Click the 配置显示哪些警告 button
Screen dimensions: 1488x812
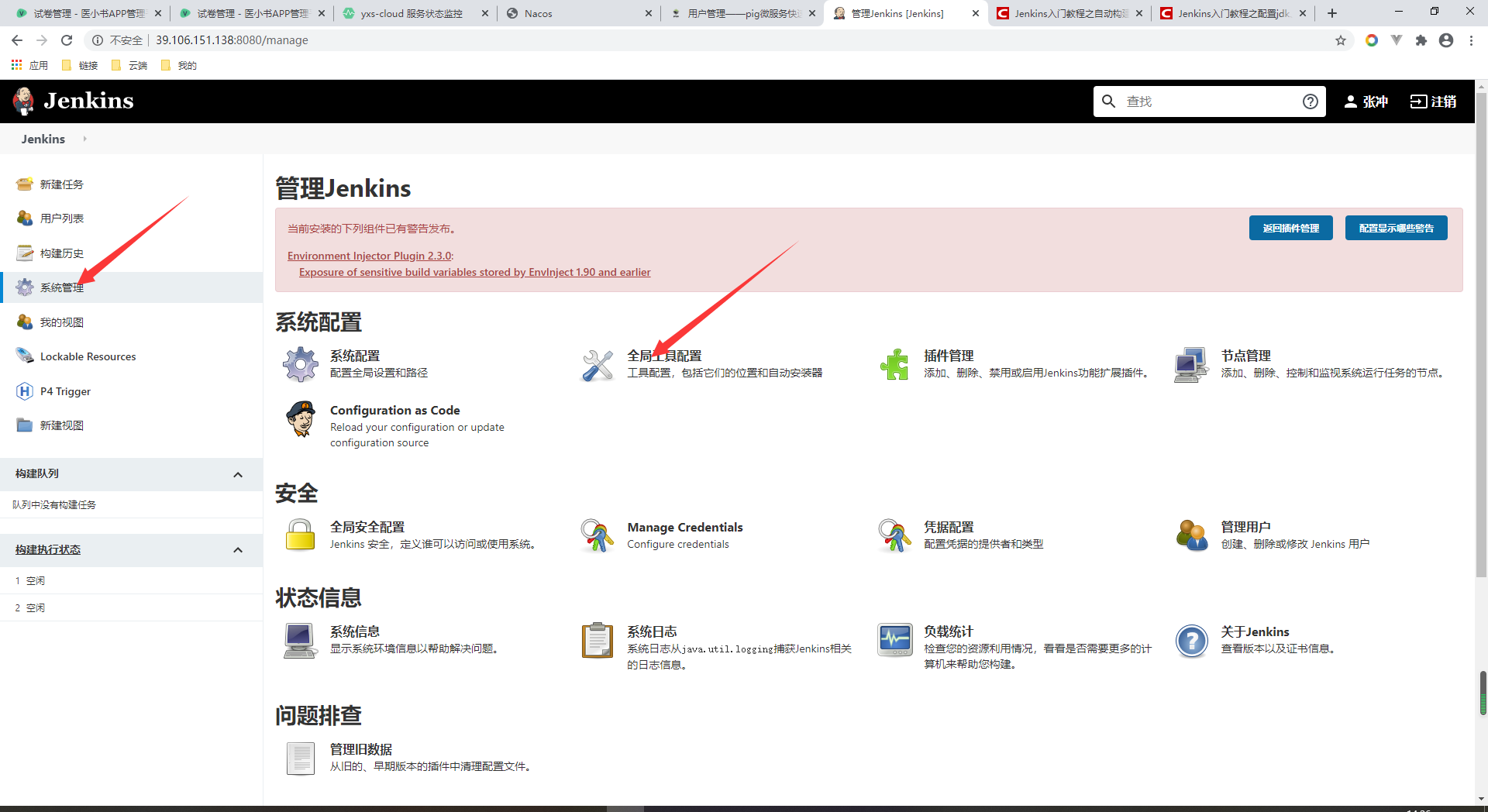pyautogui.click(x=1396, y=228)
